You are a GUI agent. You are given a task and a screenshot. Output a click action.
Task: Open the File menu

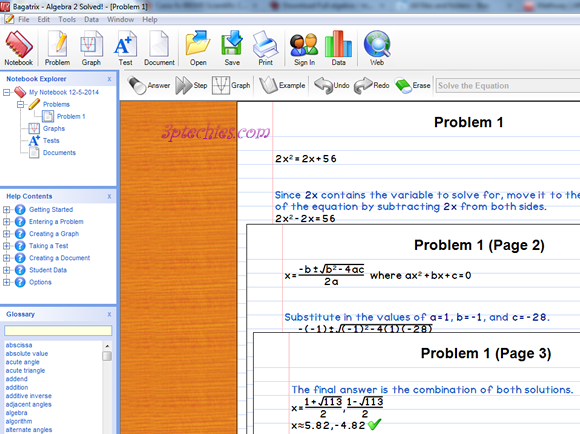coord(24,20)
